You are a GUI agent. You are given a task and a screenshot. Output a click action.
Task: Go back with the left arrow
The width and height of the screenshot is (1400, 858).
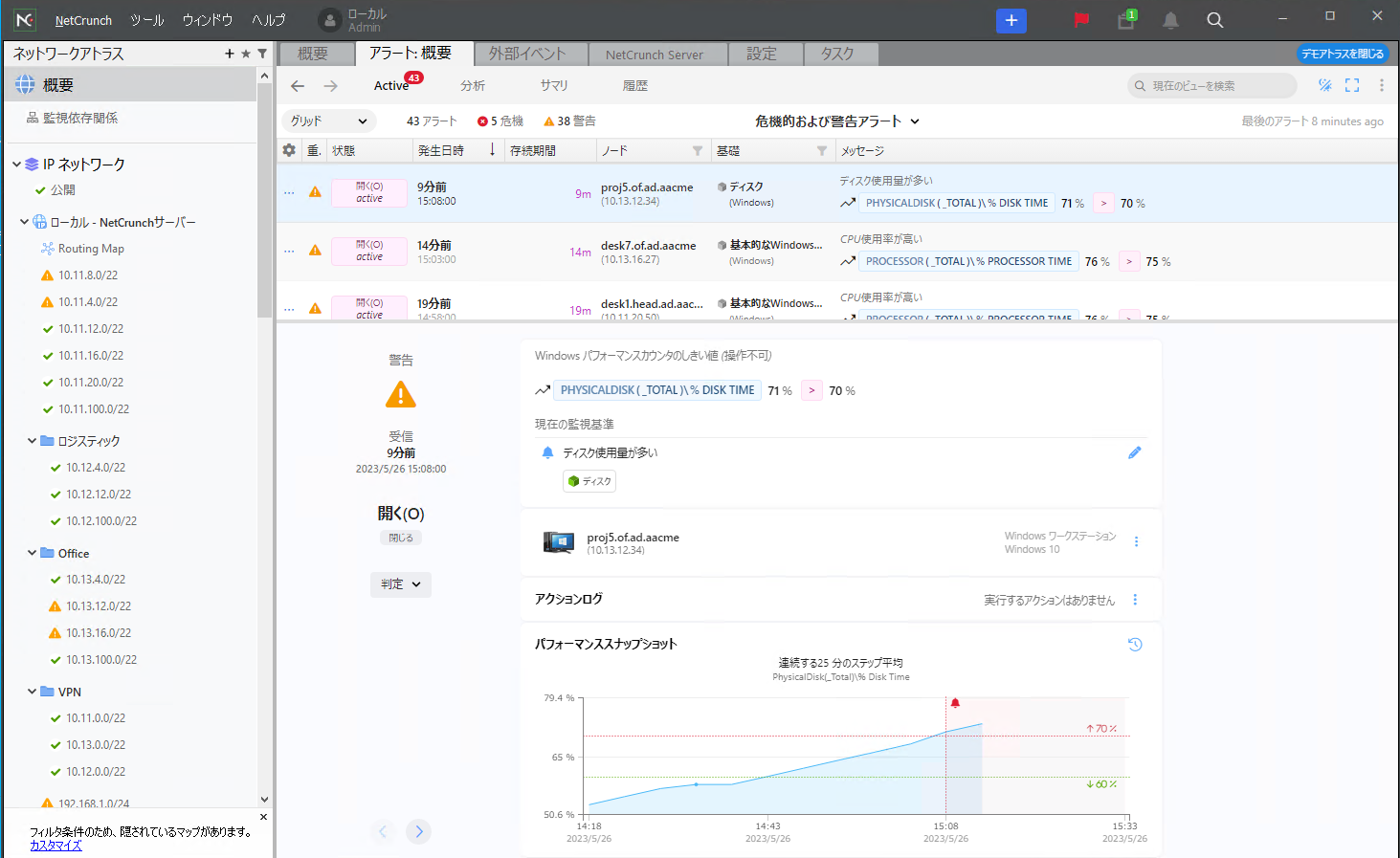pyautogui.click(x=298, y=86)
